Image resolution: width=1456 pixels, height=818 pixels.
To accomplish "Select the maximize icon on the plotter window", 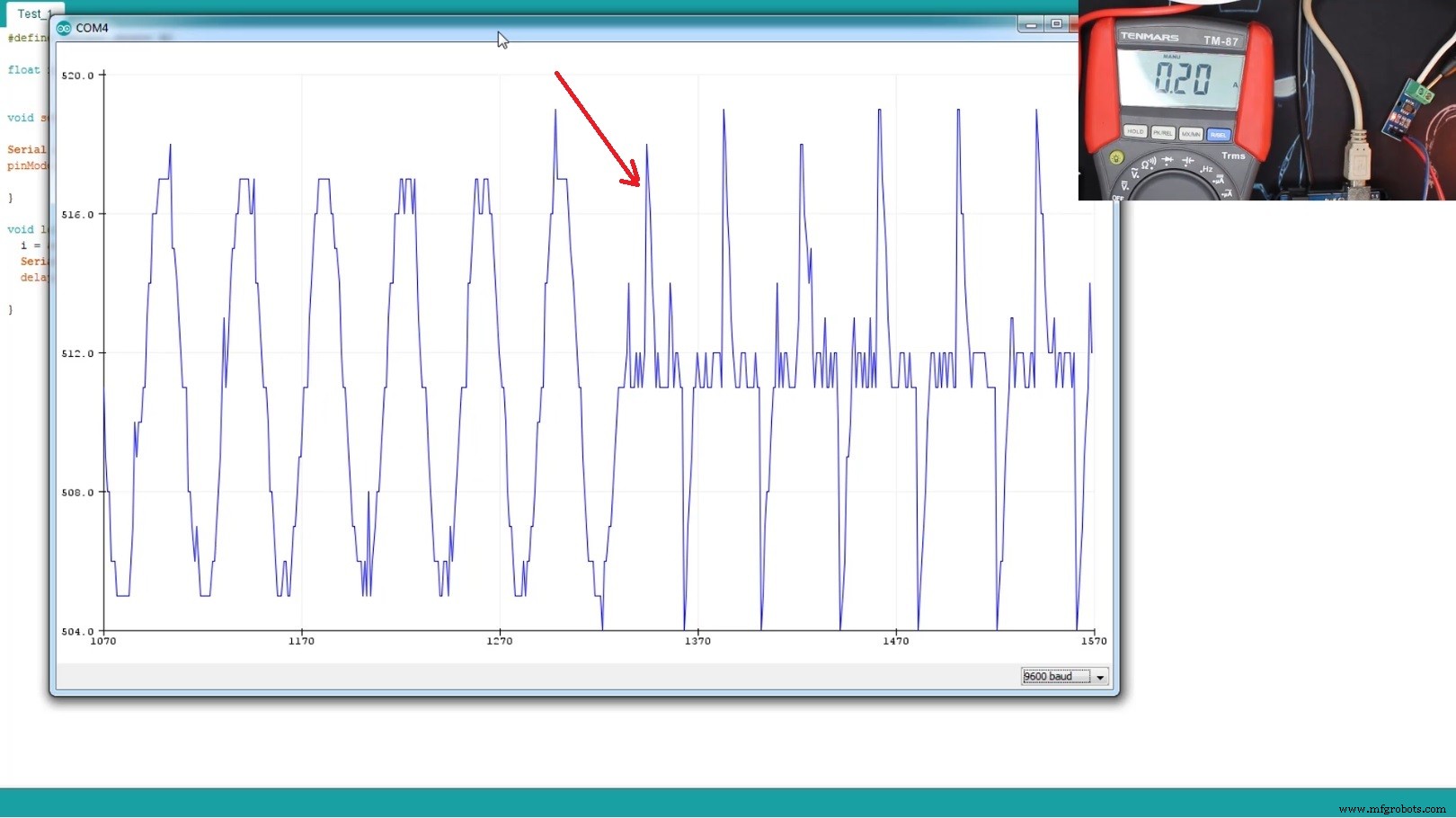I will tap(1055, 24).
